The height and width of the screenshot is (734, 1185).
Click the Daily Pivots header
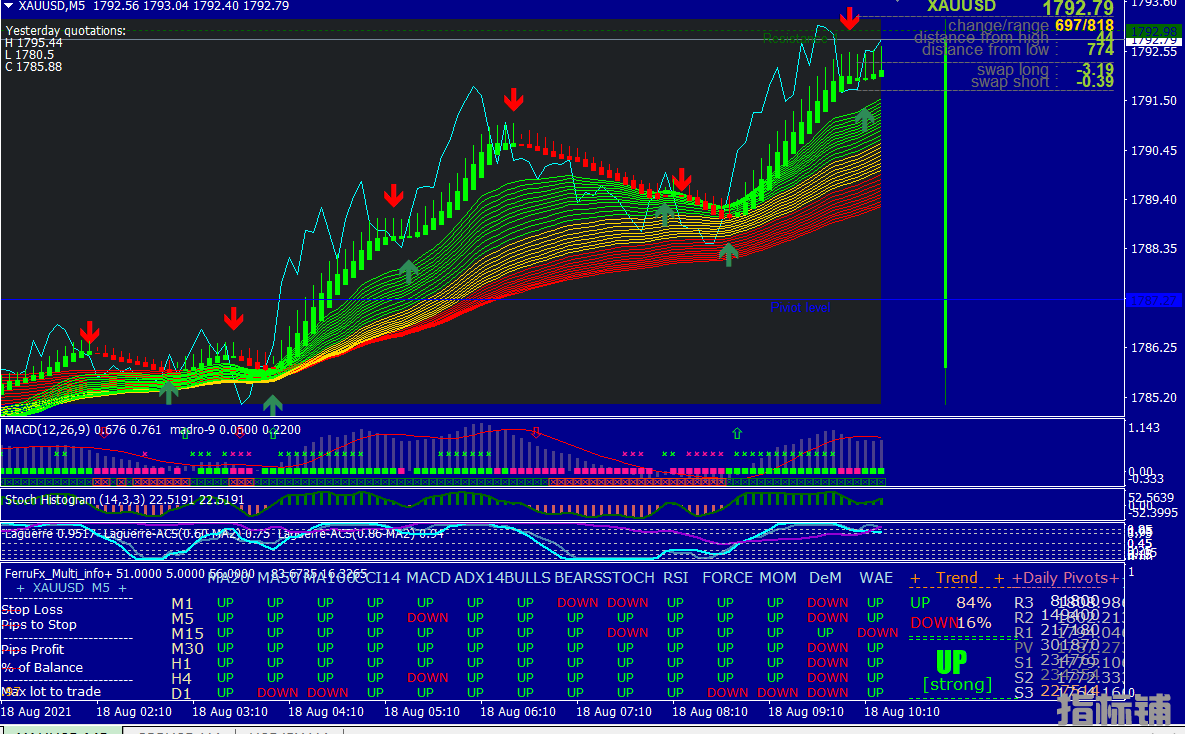click(1065, 578)
